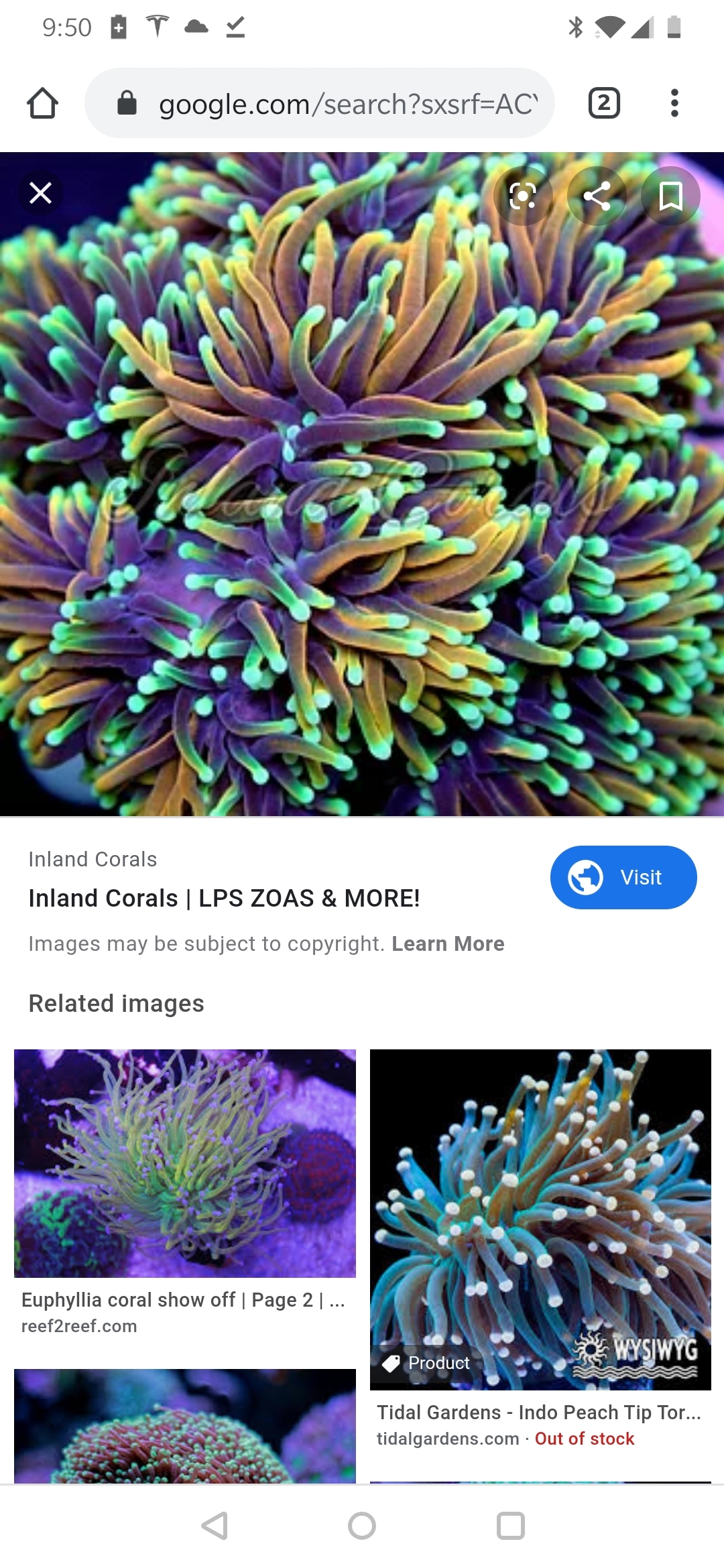
Task: Open reef2reef.com source link
Action: 79,1326
